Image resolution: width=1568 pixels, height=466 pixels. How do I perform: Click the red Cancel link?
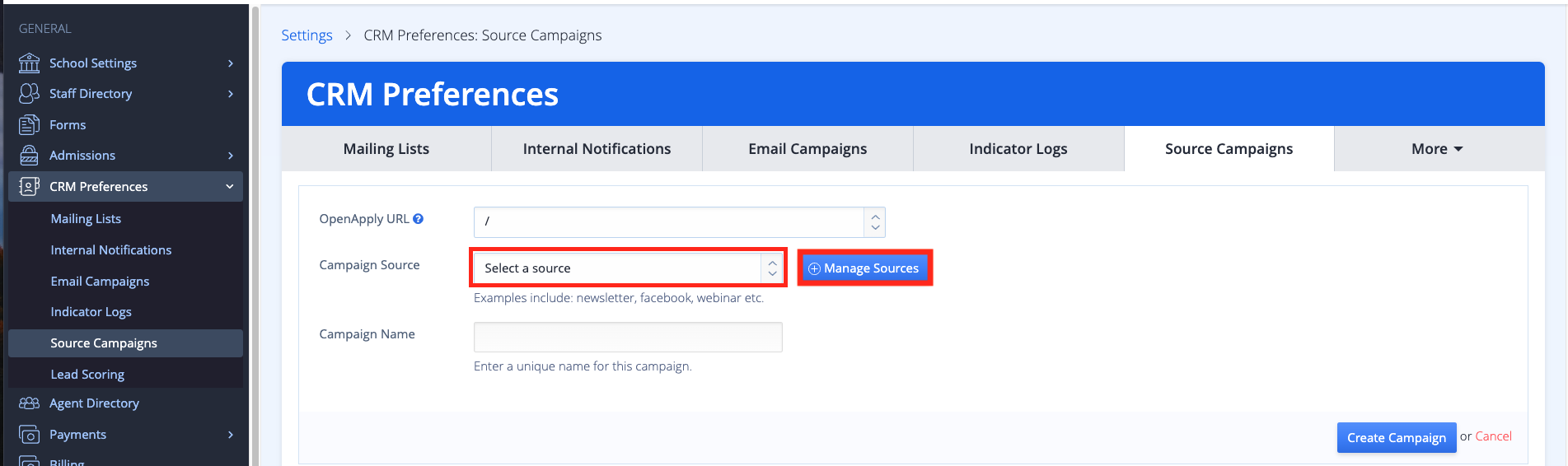[x=1493, y=436]
